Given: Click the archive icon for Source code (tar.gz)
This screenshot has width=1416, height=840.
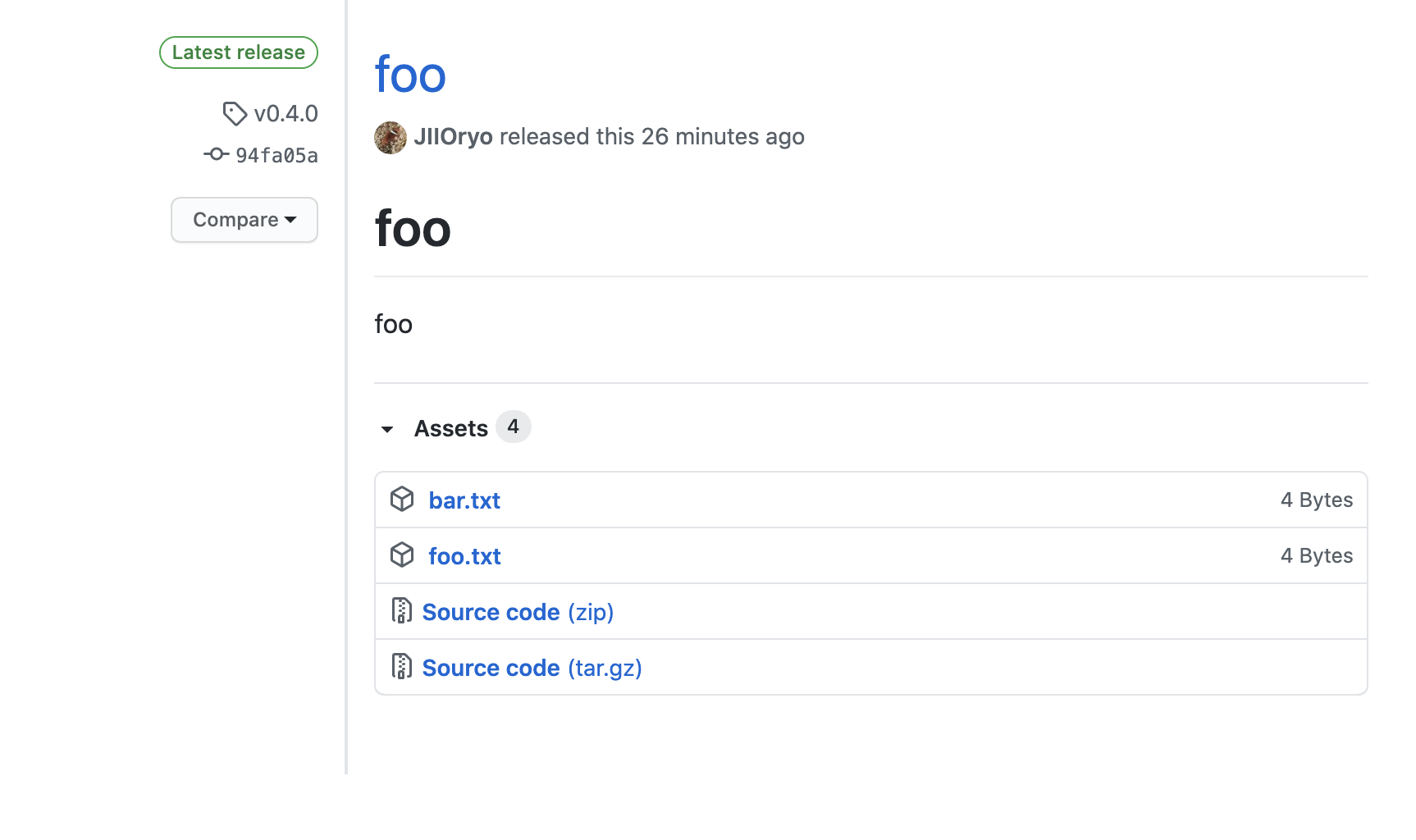Looking at the screenshot, I should point(401,666).
